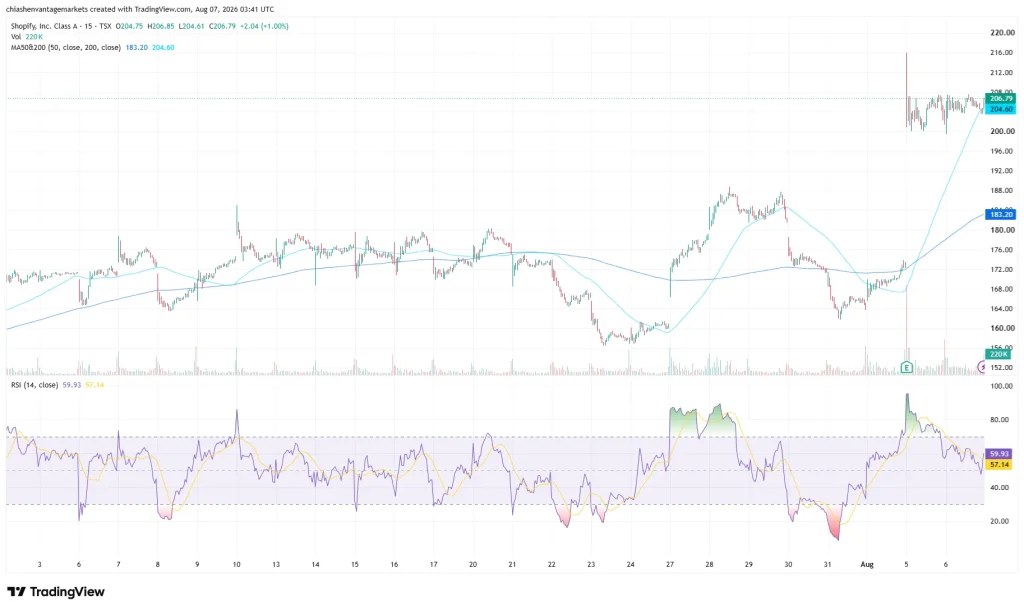1024x610 pixels.
Task: Click the 216.00 price scale label
Action: [1001, 52]
